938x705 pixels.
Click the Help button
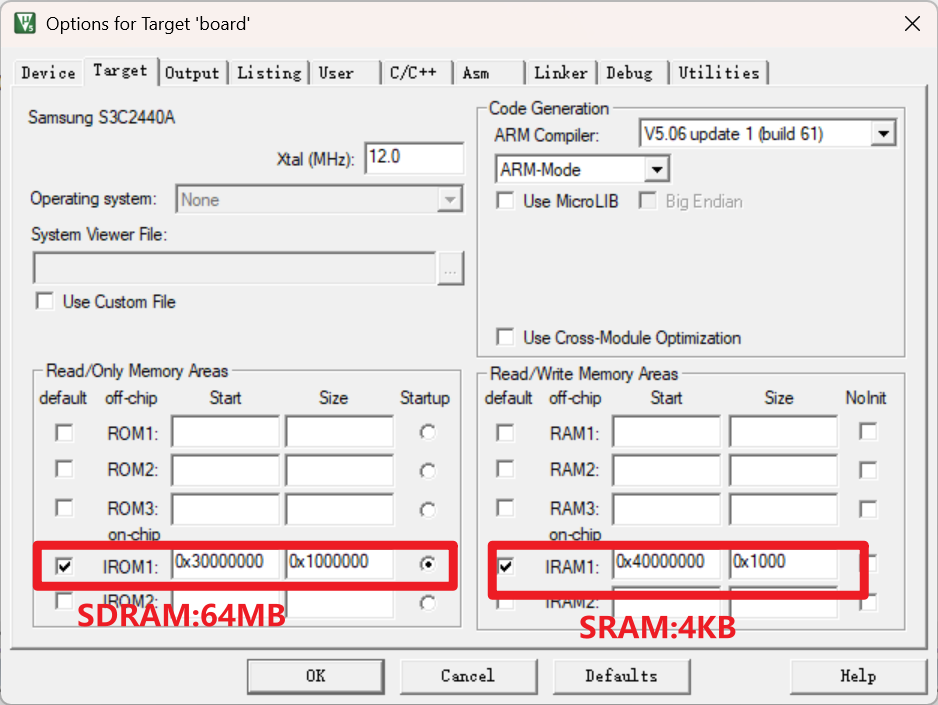coord(858,676)
